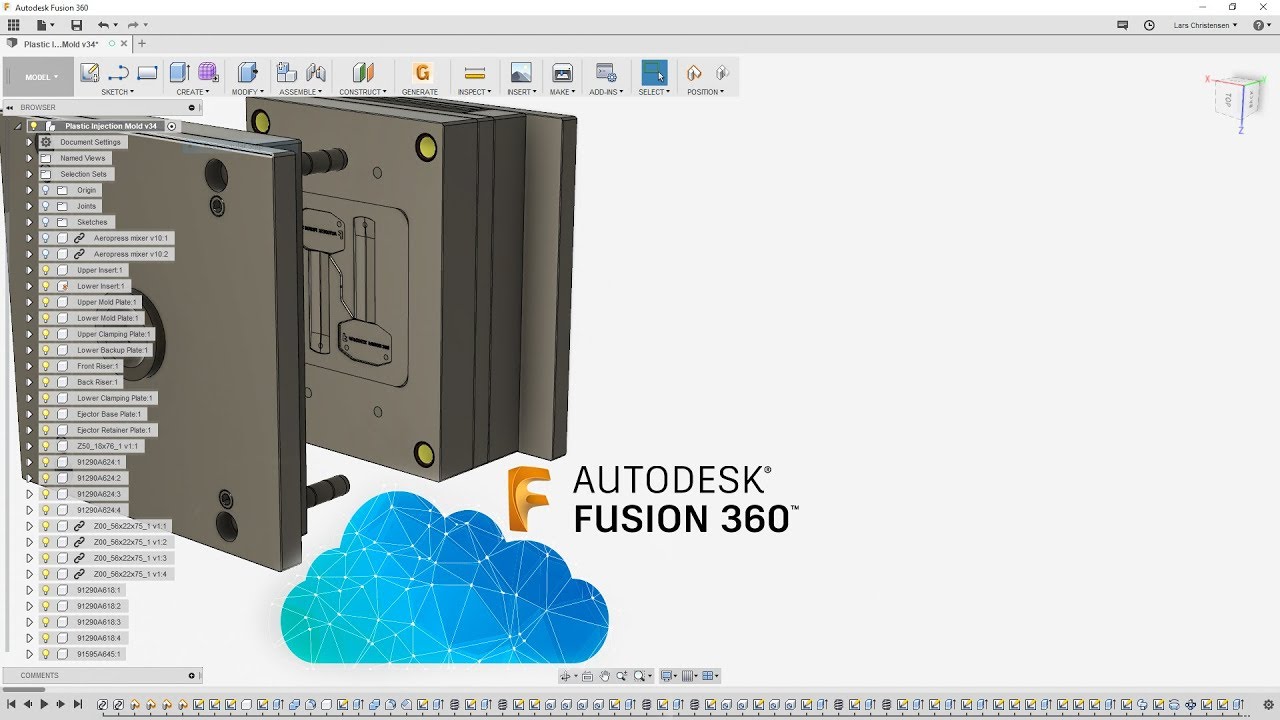
Task: Open Lars Christensen account menu
Action: [1205, 25]
